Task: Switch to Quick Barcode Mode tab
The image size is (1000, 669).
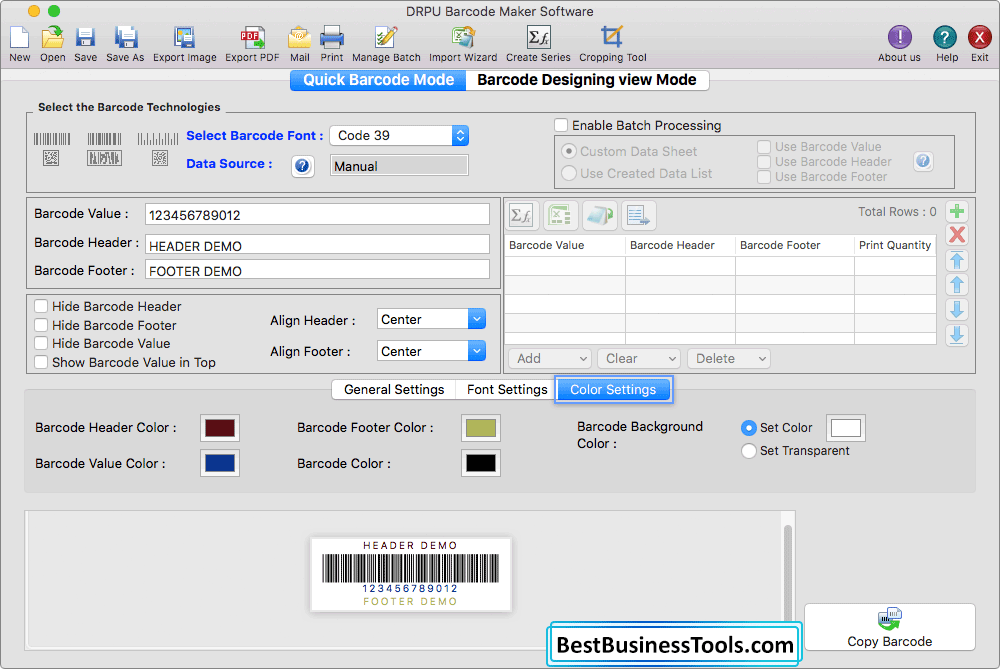Action: click(378, 80)
